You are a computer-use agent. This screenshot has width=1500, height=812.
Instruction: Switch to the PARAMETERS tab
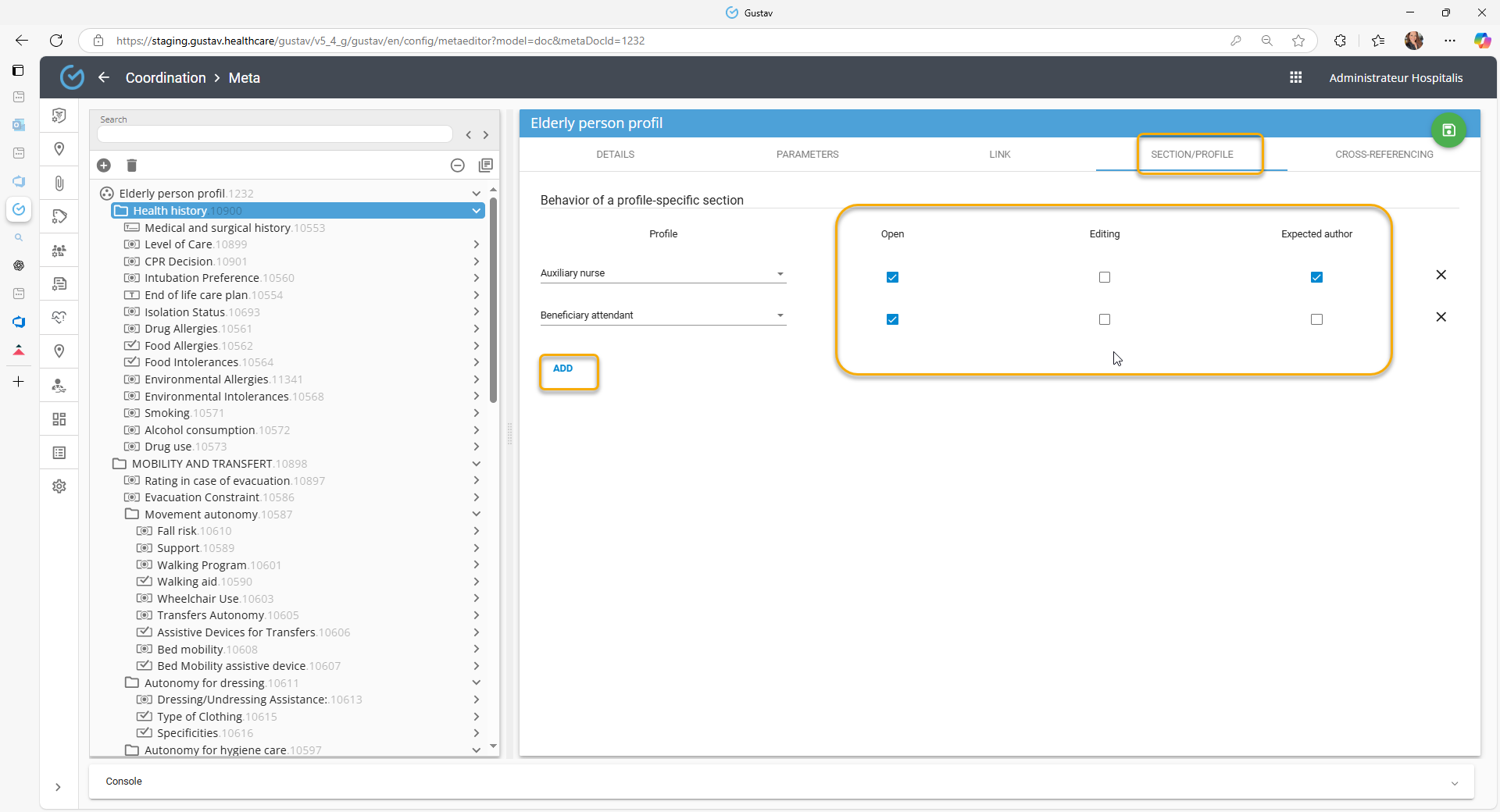coord(807,155)
